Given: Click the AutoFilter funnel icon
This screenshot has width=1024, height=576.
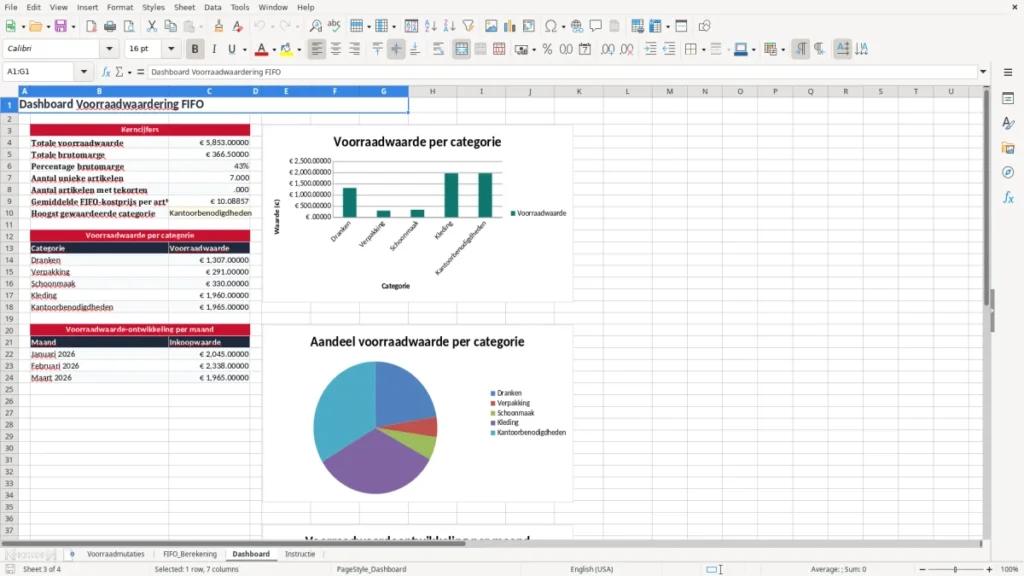Looking at the screenshot, I should coord(468,26).
